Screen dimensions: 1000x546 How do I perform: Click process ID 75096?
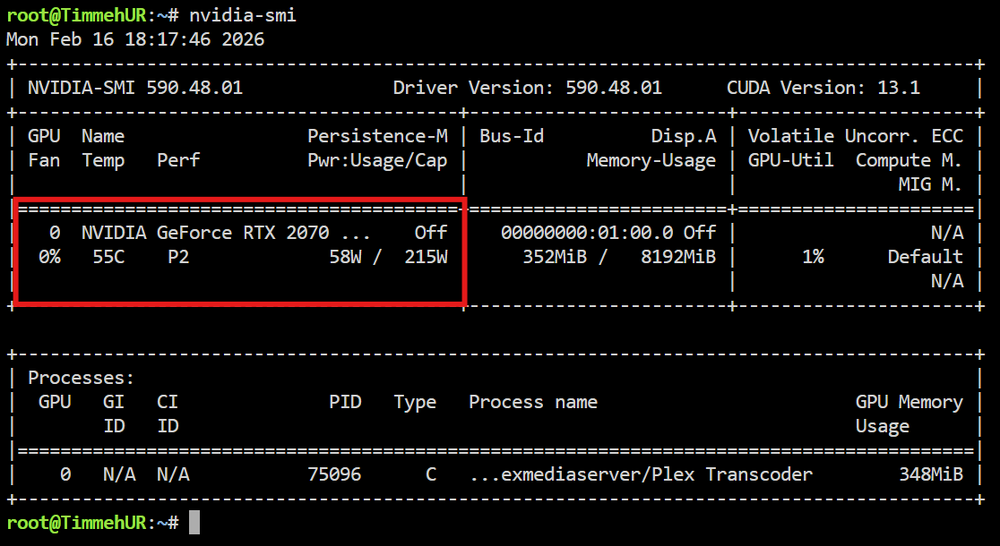pyautogui.click(x=334, y=475)
